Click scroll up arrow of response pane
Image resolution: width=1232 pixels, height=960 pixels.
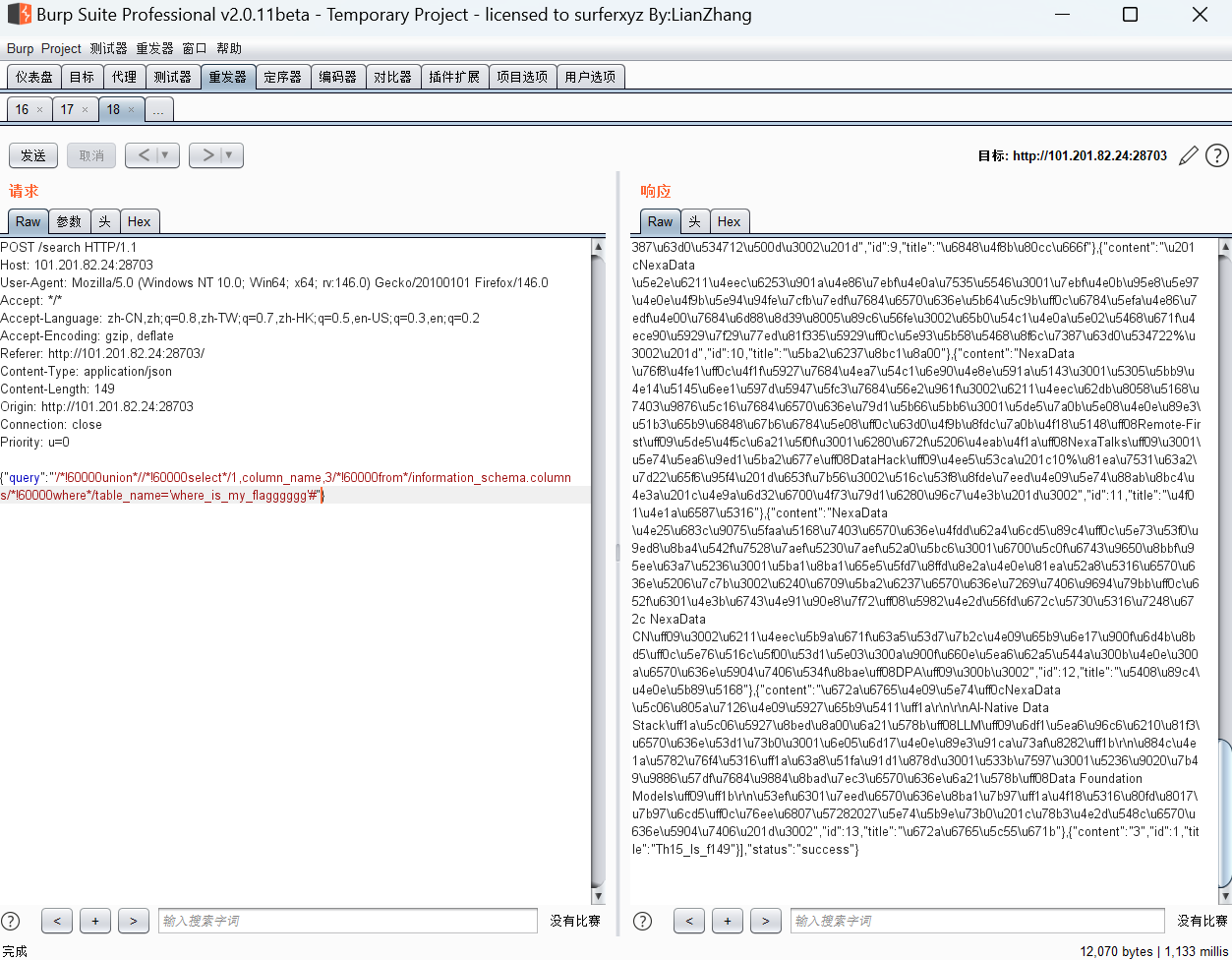[x=1224, y=246]
